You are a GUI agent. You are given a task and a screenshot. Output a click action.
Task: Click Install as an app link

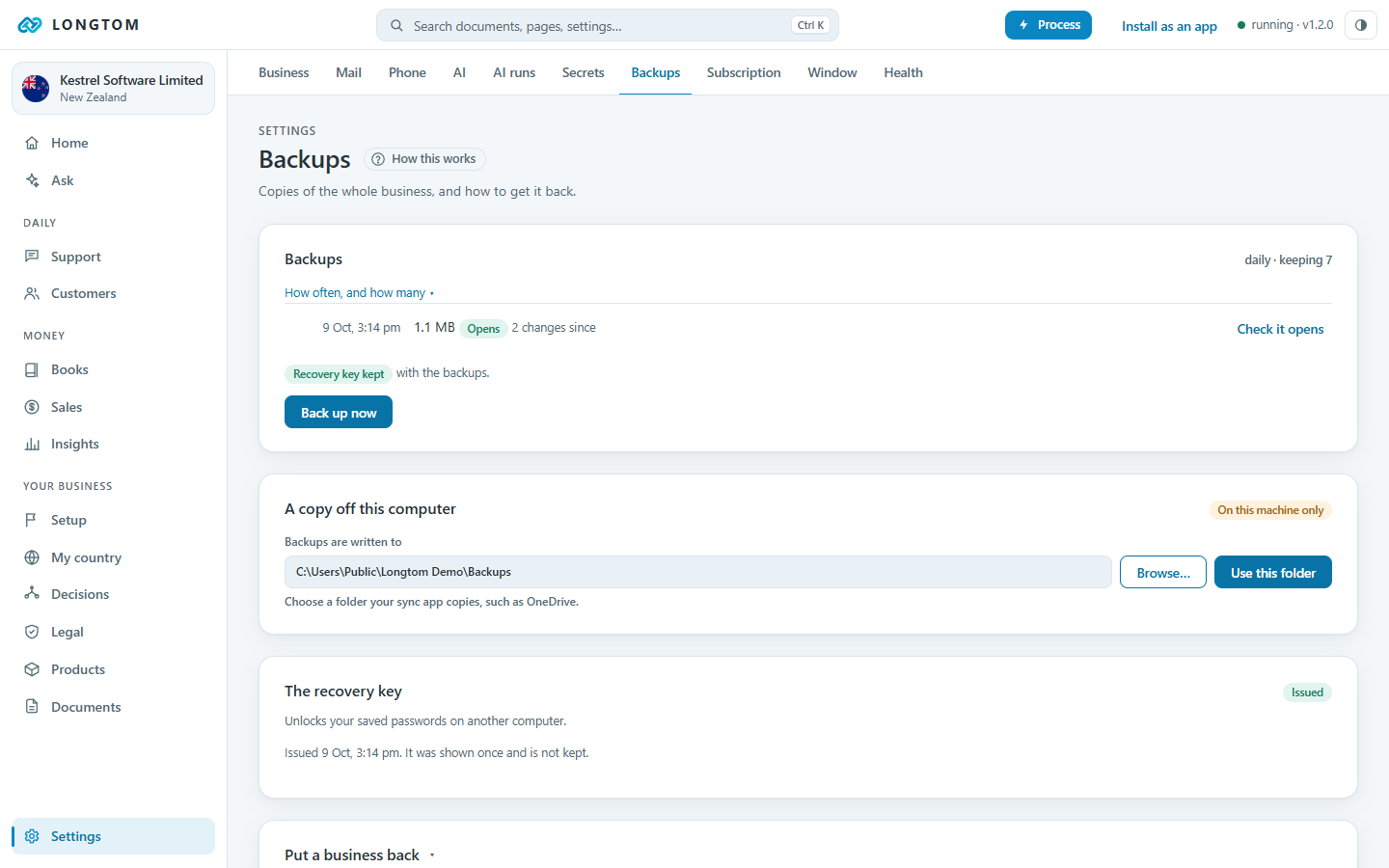(x=1169, y=26)
